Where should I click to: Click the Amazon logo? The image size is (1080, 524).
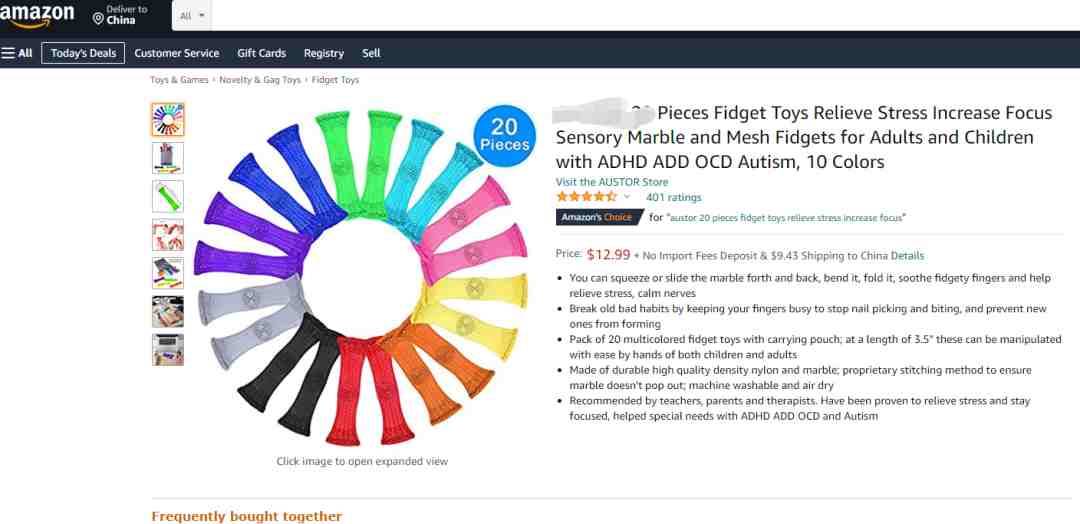click(x=37, y=15)
